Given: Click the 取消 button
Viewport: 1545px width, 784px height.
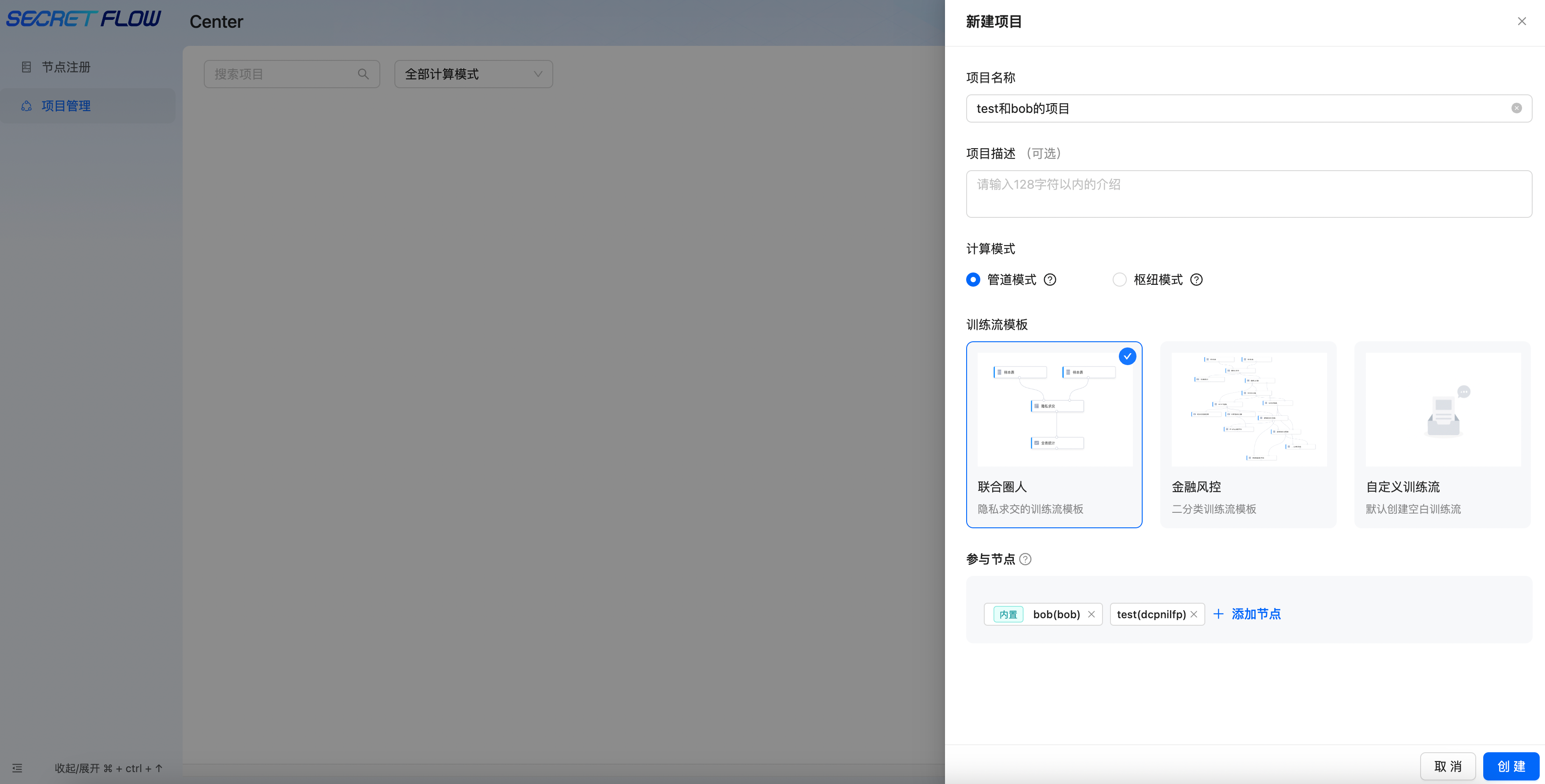Looking at the screenshot, I should point(1447,767).
